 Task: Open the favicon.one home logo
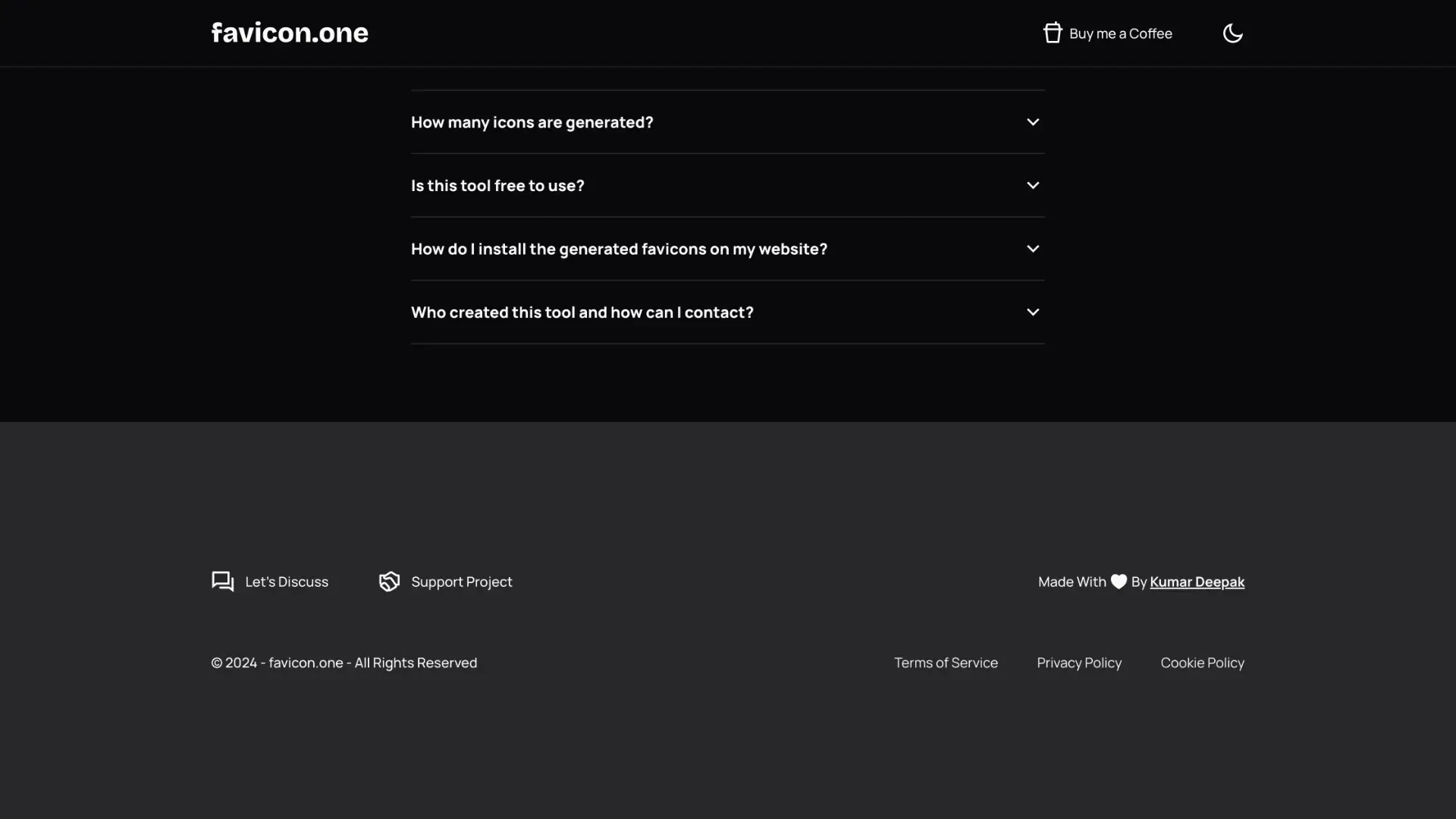pos(290,33)
